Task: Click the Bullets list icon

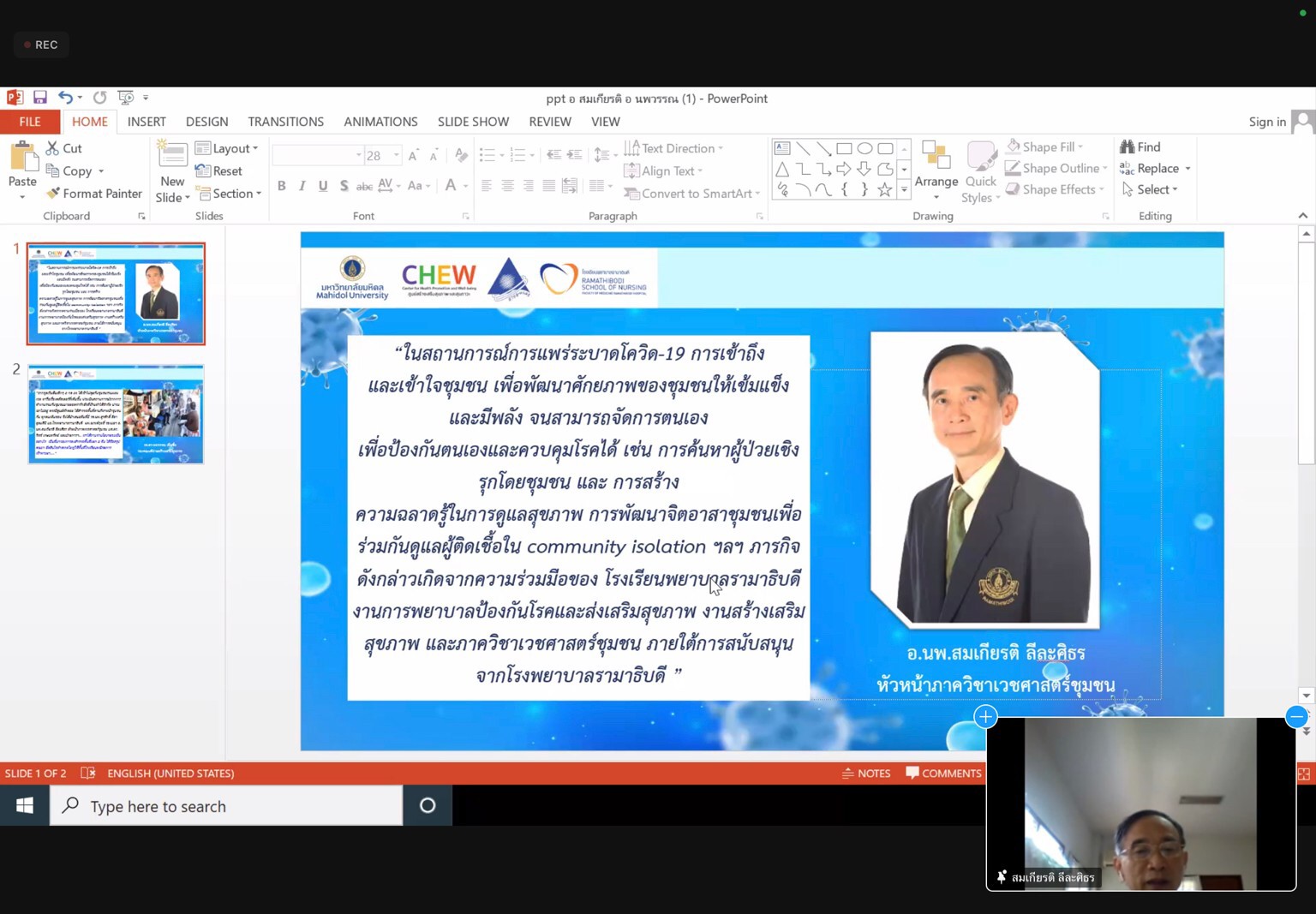Action: [488, 155]
